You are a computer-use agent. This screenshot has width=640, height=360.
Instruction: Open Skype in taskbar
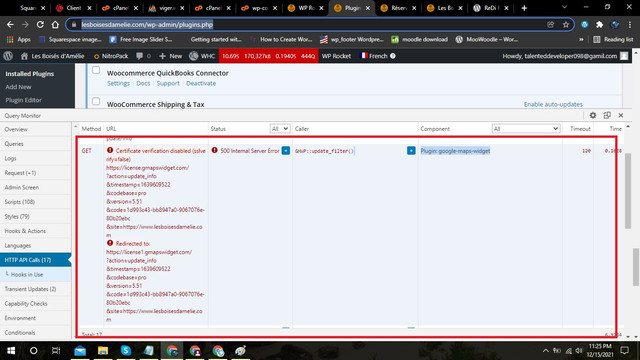click(x=126, y=351)
